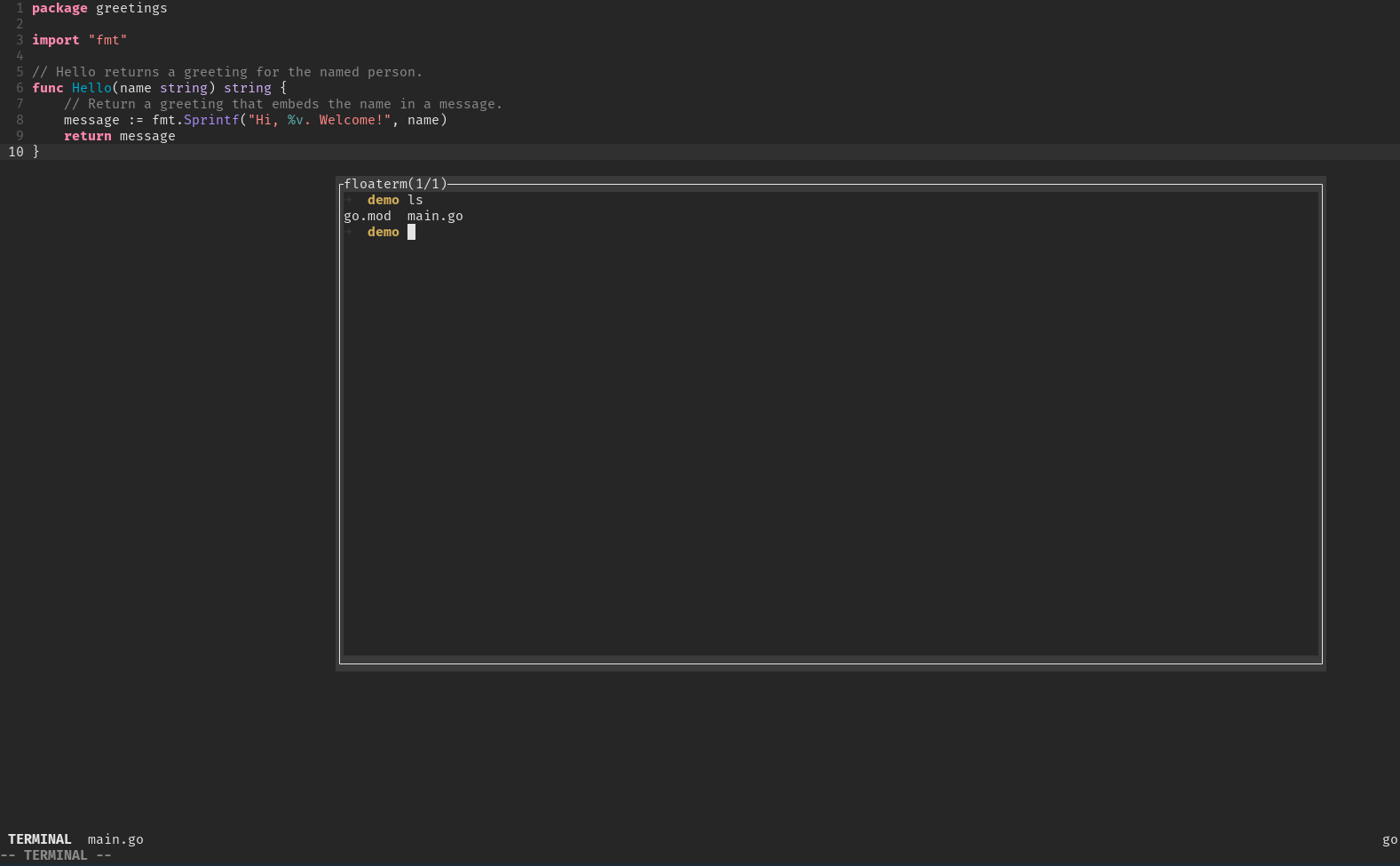This screenshot has height=866, width=1400.
Task: Place cursor on "greetings" package name
Action: pyautogui.click(x=131, y=8)
